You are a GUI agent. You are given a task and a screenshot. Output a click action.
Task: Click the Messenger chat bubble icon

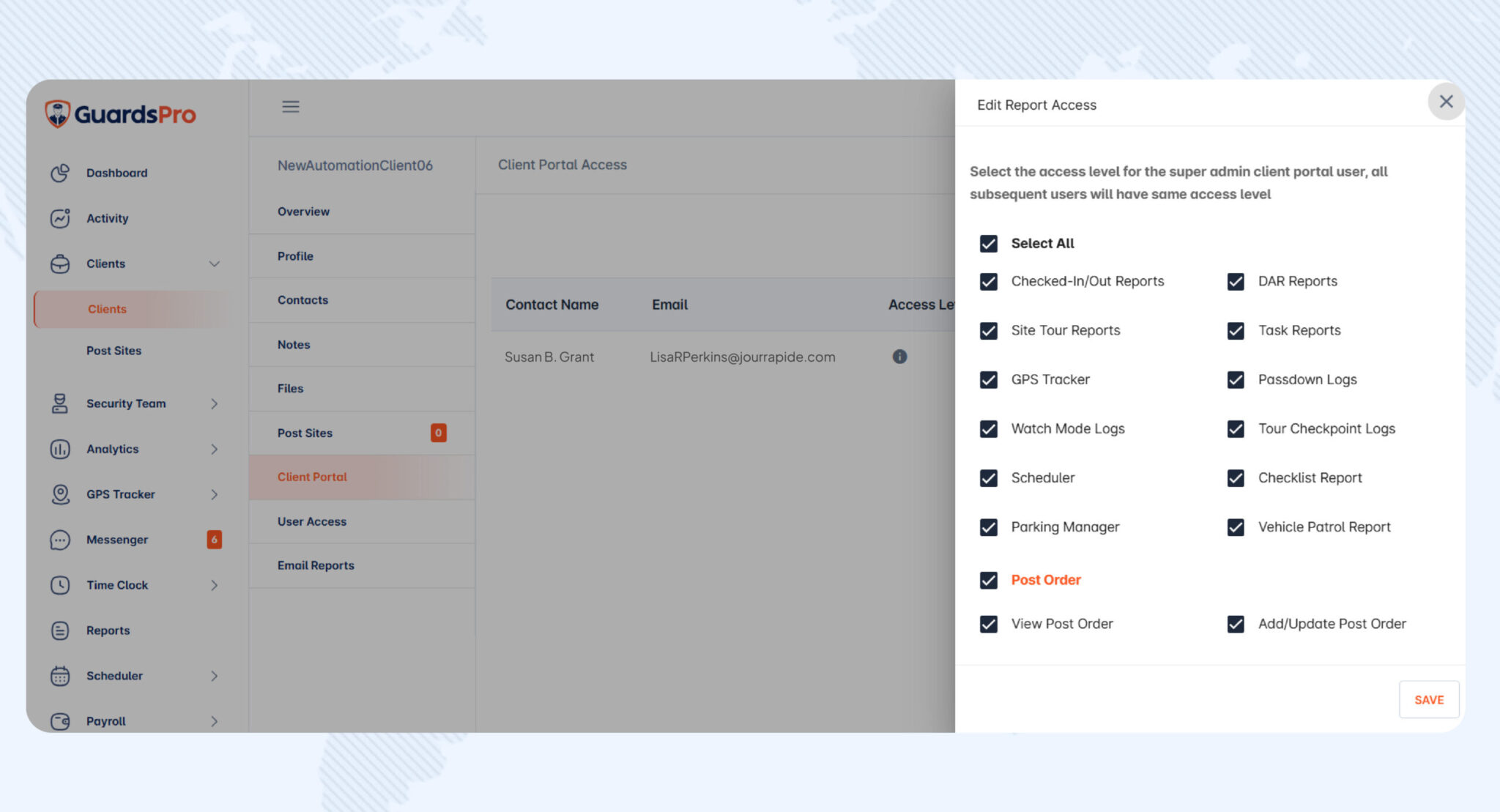click(x=60, y=540)
